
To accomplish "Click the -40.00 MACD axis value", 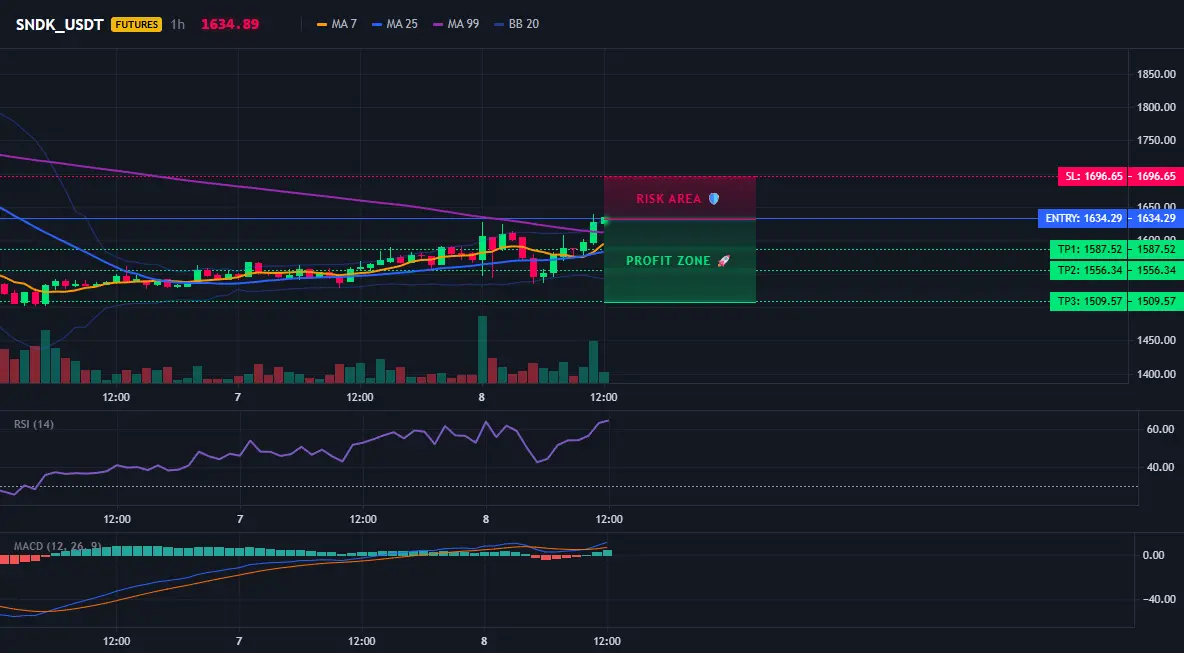I will pos(1160,599).
